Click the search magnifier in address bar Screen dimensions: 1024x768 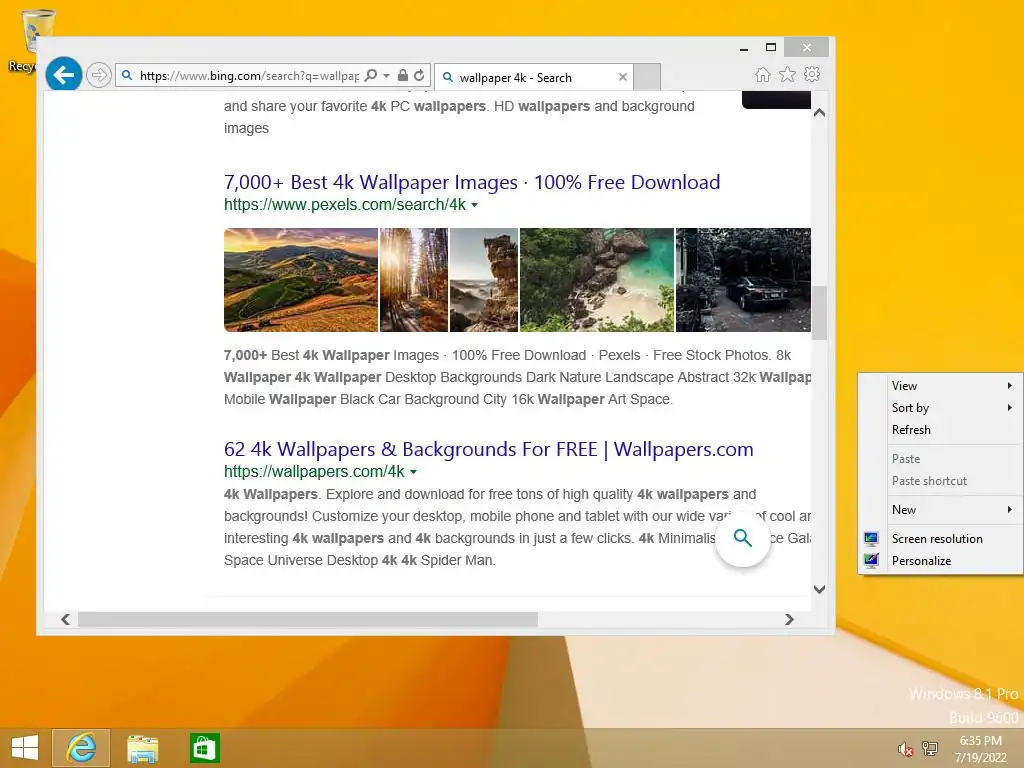click(371, 75)
